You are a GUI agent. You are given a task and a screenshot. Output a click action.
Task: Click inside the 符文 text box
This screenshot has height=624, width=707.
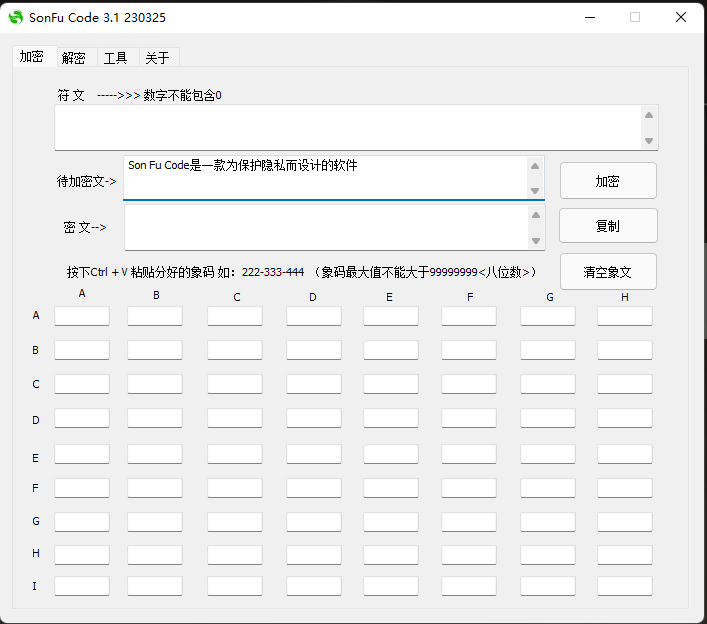[347, 128]
